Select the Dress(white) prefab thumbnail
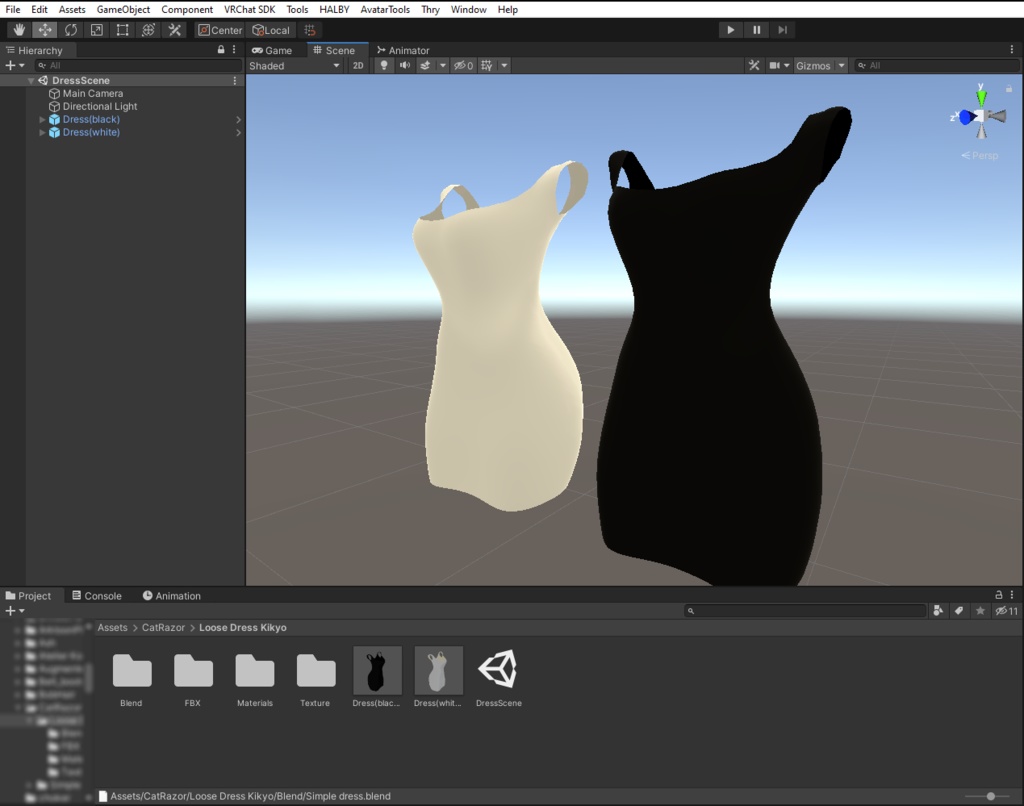This screenshot has width=1024, height=806. (x=437, y=672)
